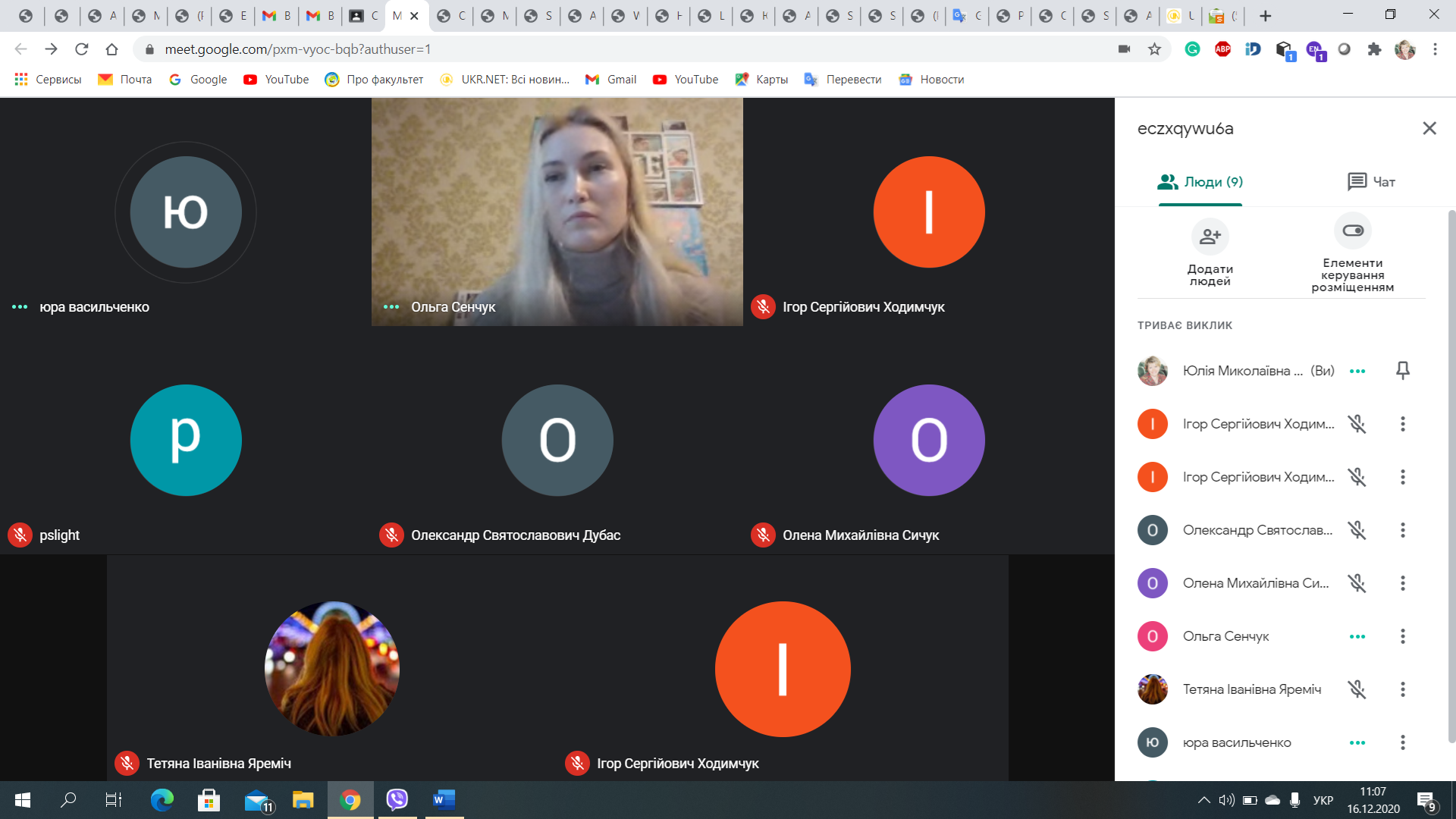
Task: Pin Юлія Миколаївна to screen
Action: point(1402,371)
